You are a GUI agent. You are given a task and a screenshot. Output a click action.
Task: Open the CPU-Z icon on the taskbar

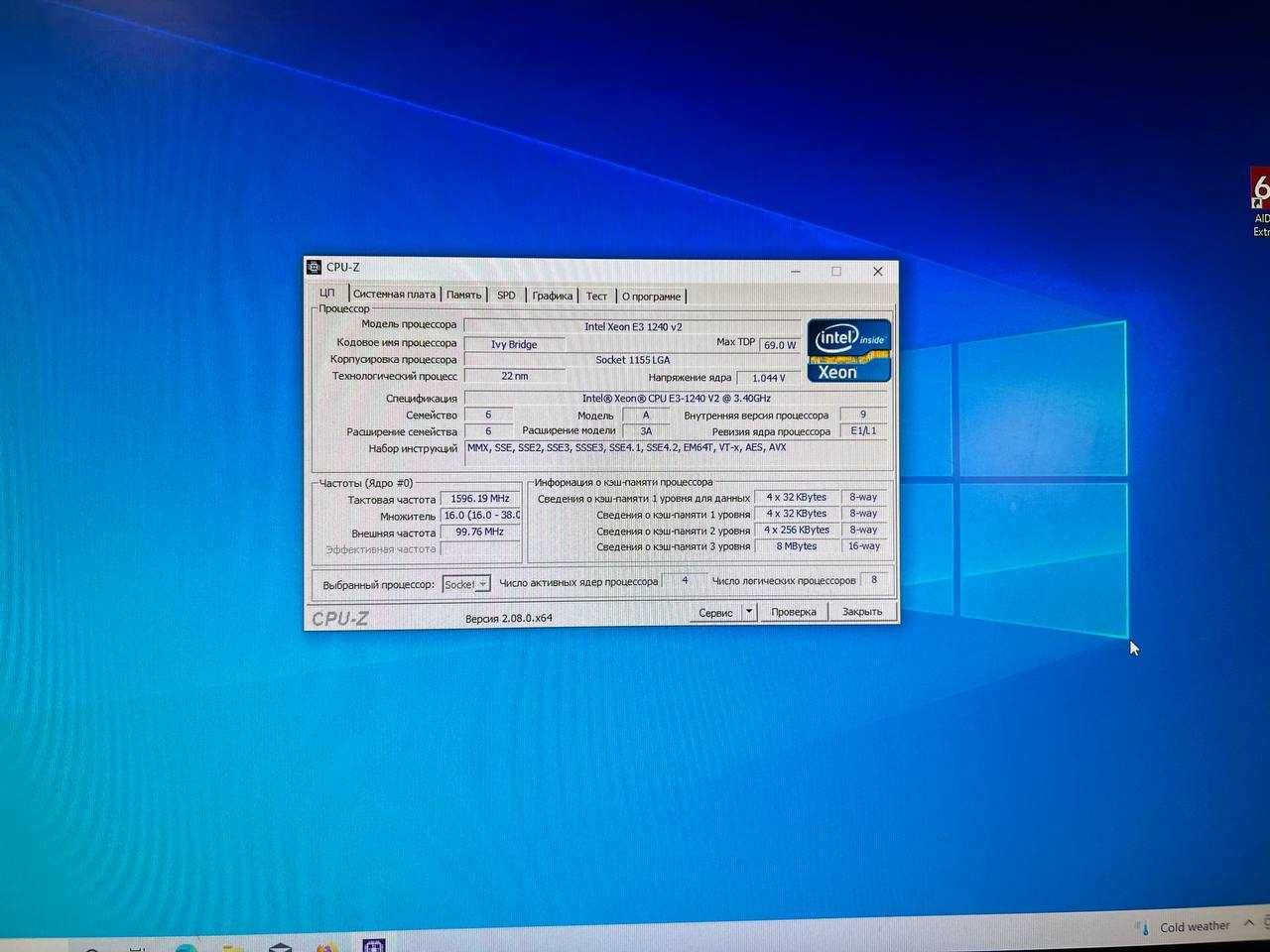click(374, 945)
